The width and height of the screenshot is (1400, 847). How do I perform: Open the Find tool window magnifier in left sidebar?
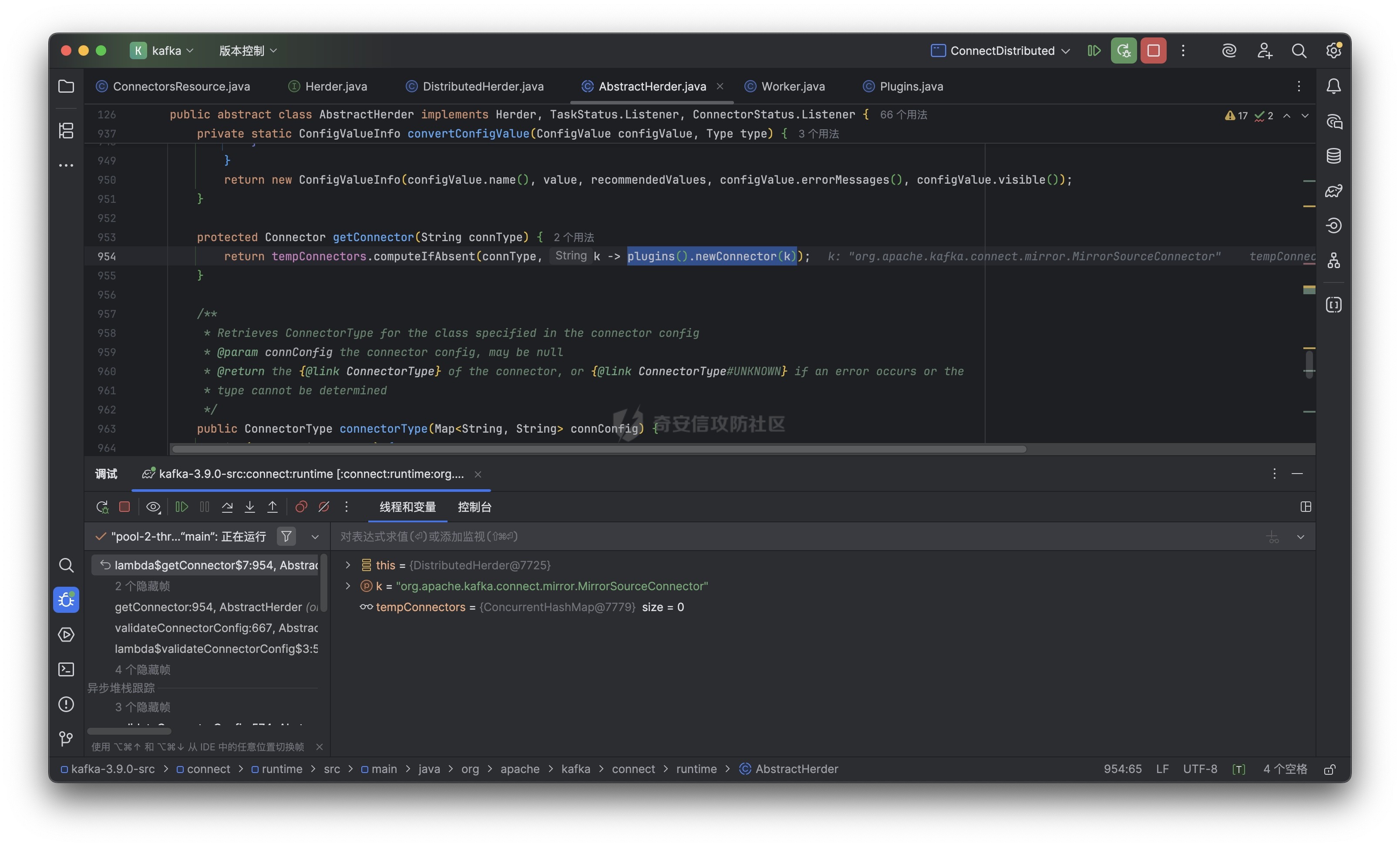[x=66, y=565]
